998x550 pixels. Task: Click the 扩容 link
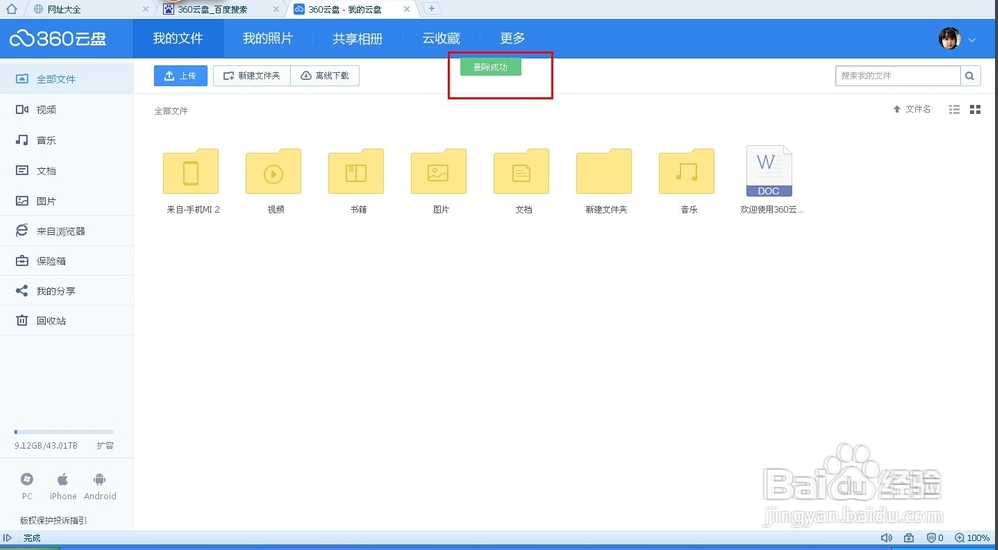pos(105,446)
